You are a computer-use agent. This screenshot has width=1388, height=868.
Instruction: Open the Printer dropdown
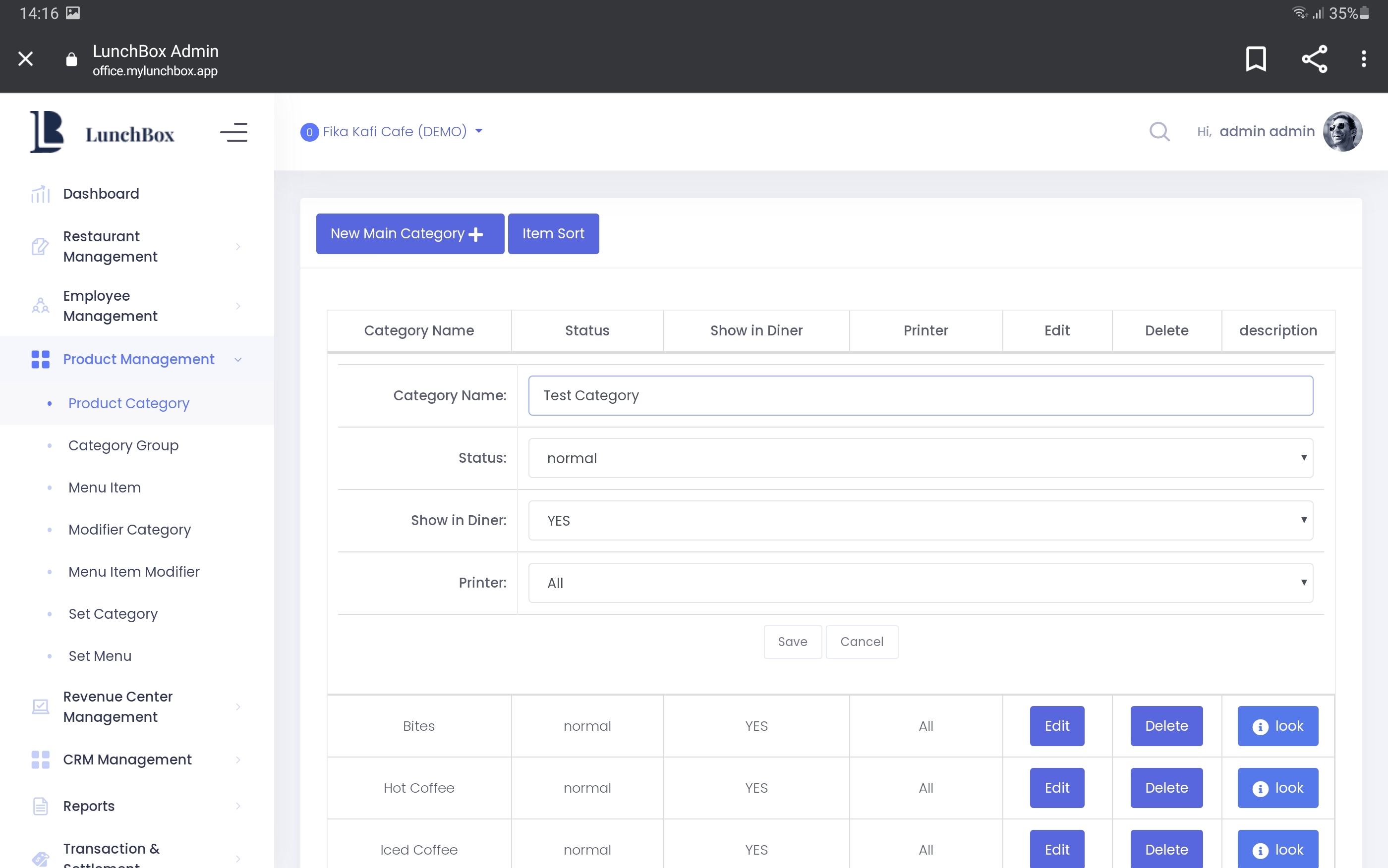(920, 583)
